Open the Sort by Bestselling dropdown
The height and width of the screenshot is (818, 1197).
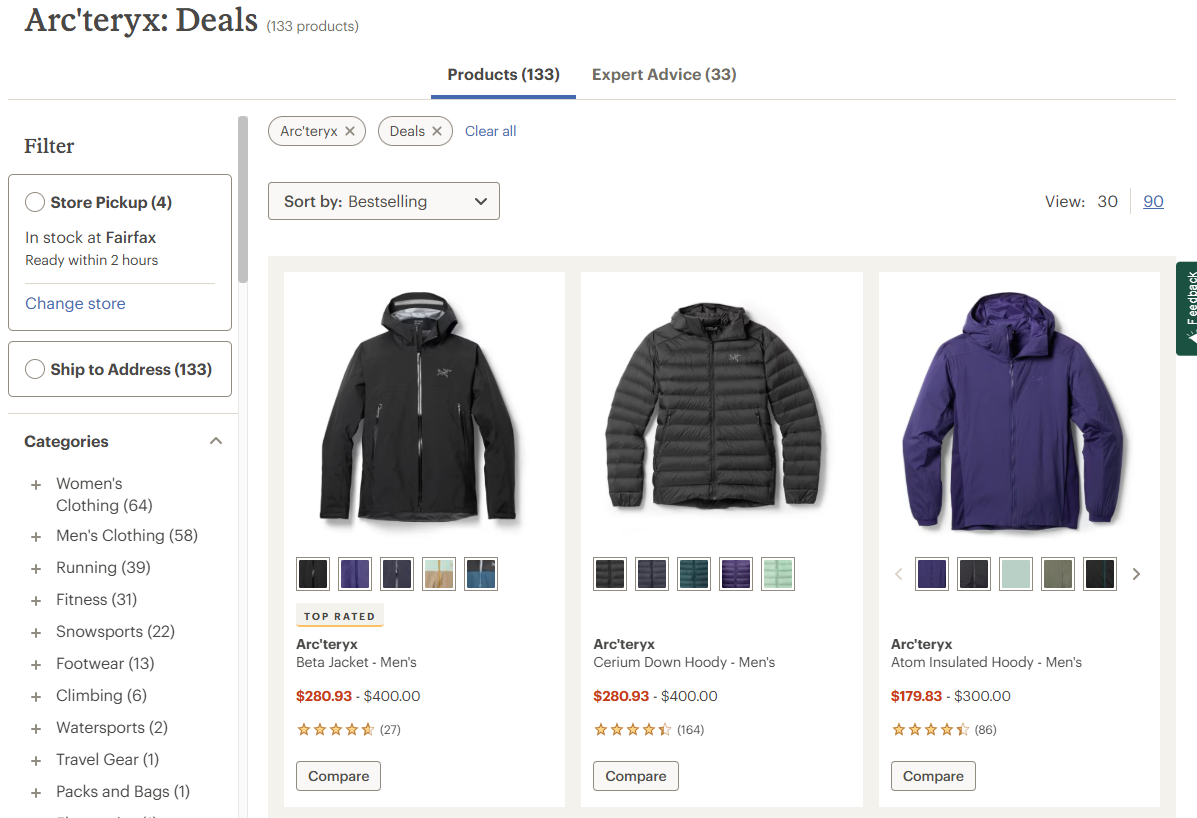[383, 200]
